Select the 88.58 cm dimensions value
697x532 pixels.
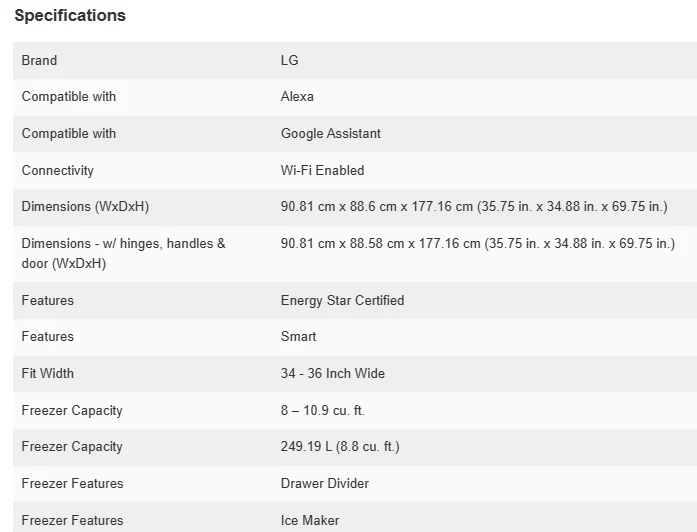coord(478,243)
